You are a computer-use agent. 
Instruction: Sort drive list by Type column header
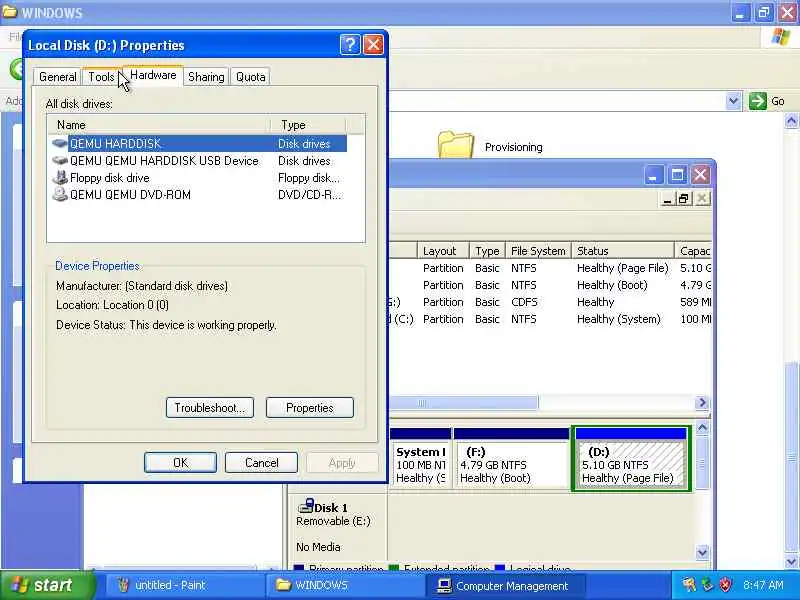coord(309,124)
